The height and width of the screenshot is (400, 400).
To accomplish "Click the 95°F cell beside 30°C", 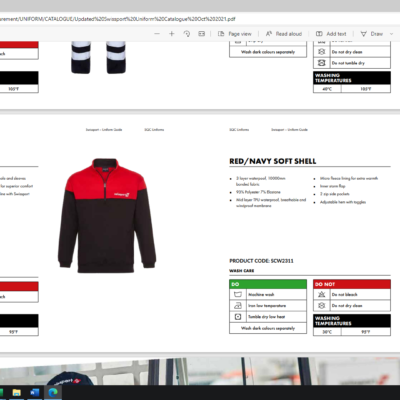I will 366,332.
